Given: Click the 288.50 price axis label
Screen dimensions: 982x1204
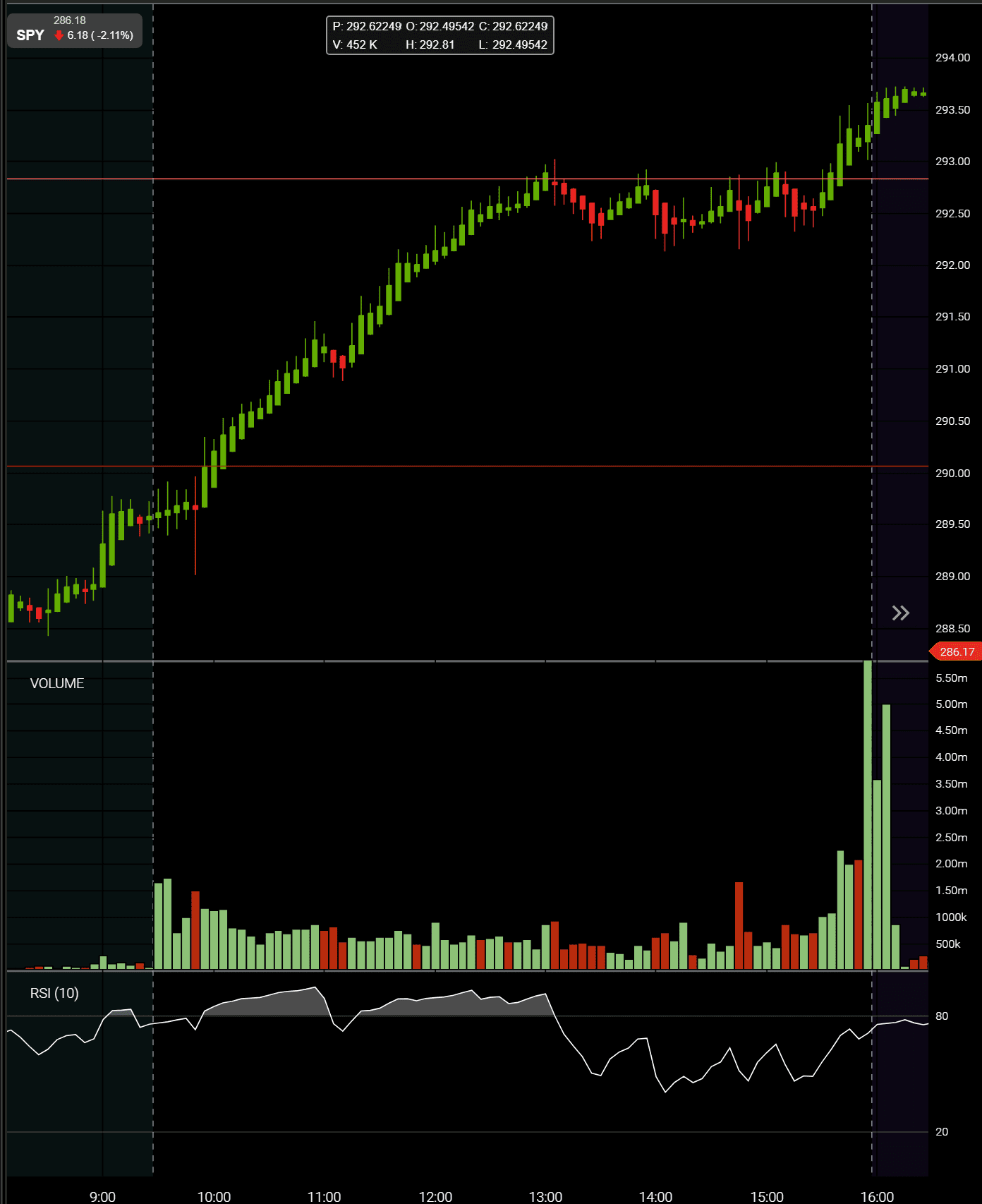Looking at the screenshot, I should click(x=952, y=628).
